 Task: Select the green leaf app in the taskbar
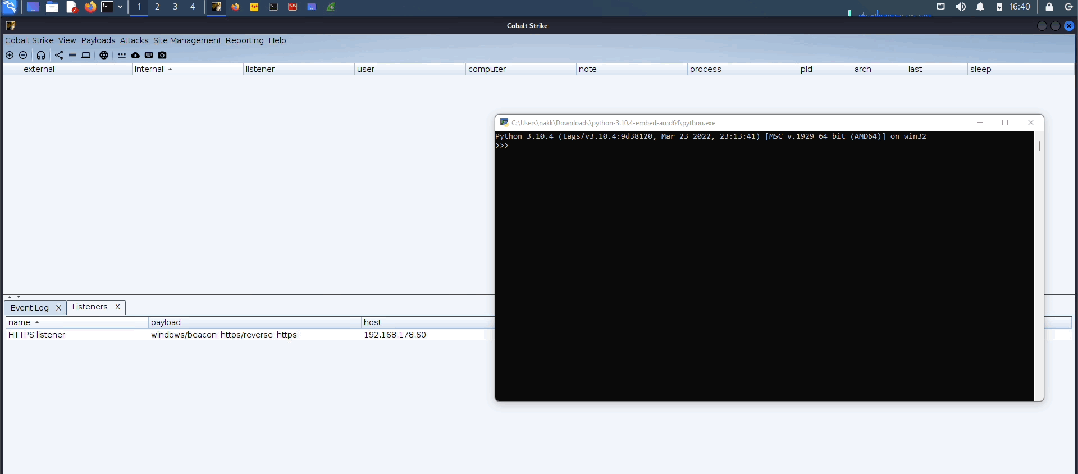[x=331, y=7]
